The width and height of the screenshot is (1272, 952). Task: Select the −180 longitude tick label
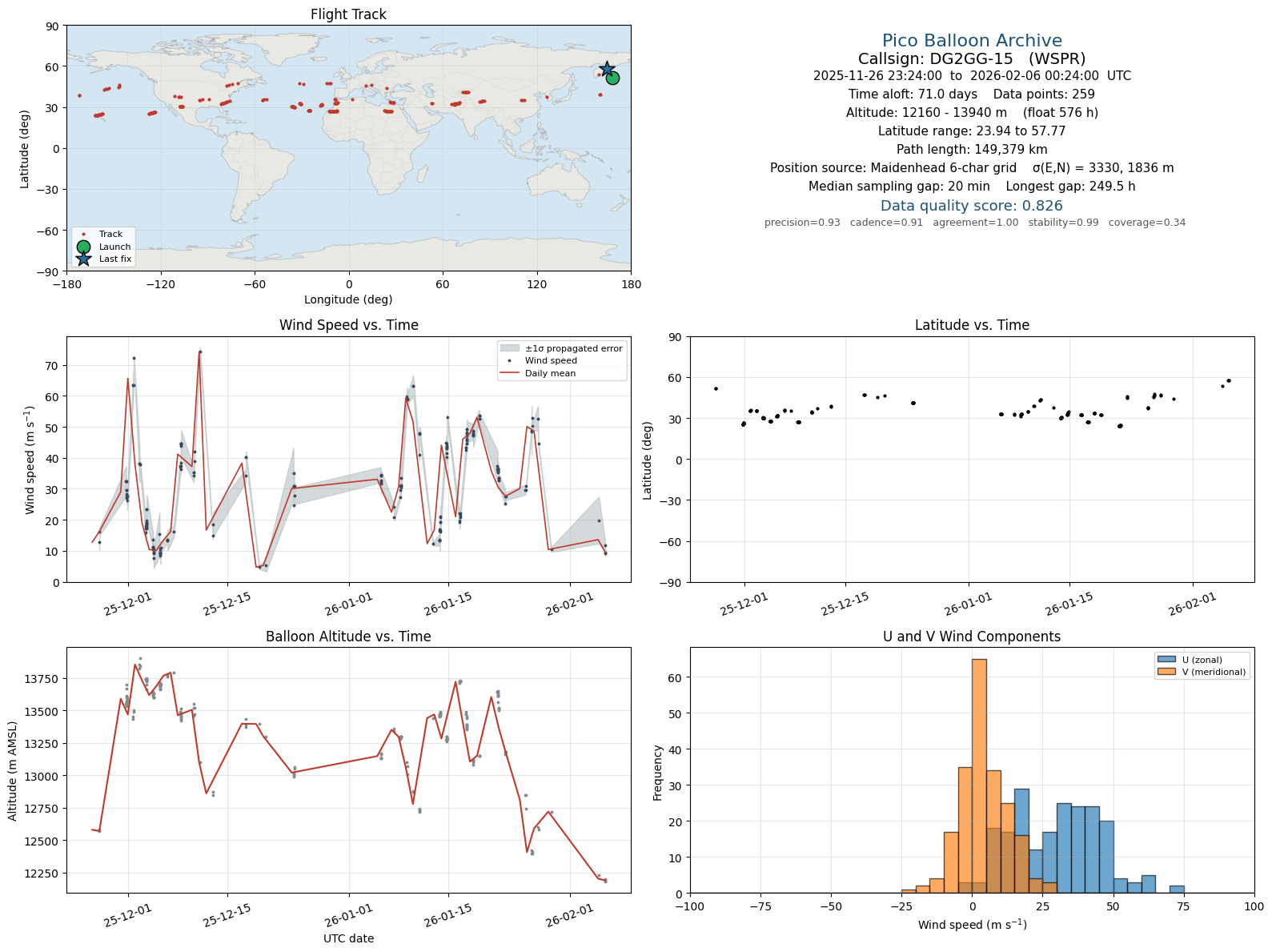(66, 284)
